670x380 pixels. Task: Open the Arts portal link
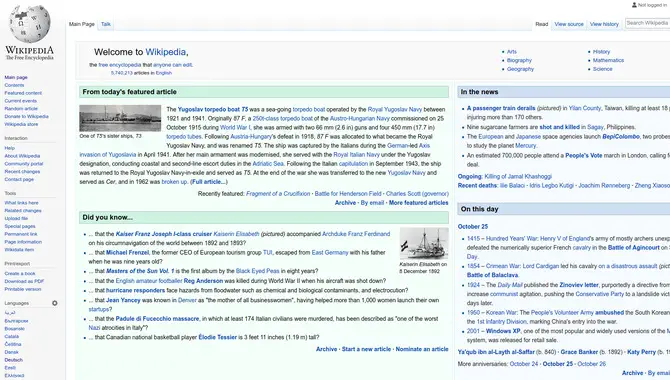[x=511, y=52]
